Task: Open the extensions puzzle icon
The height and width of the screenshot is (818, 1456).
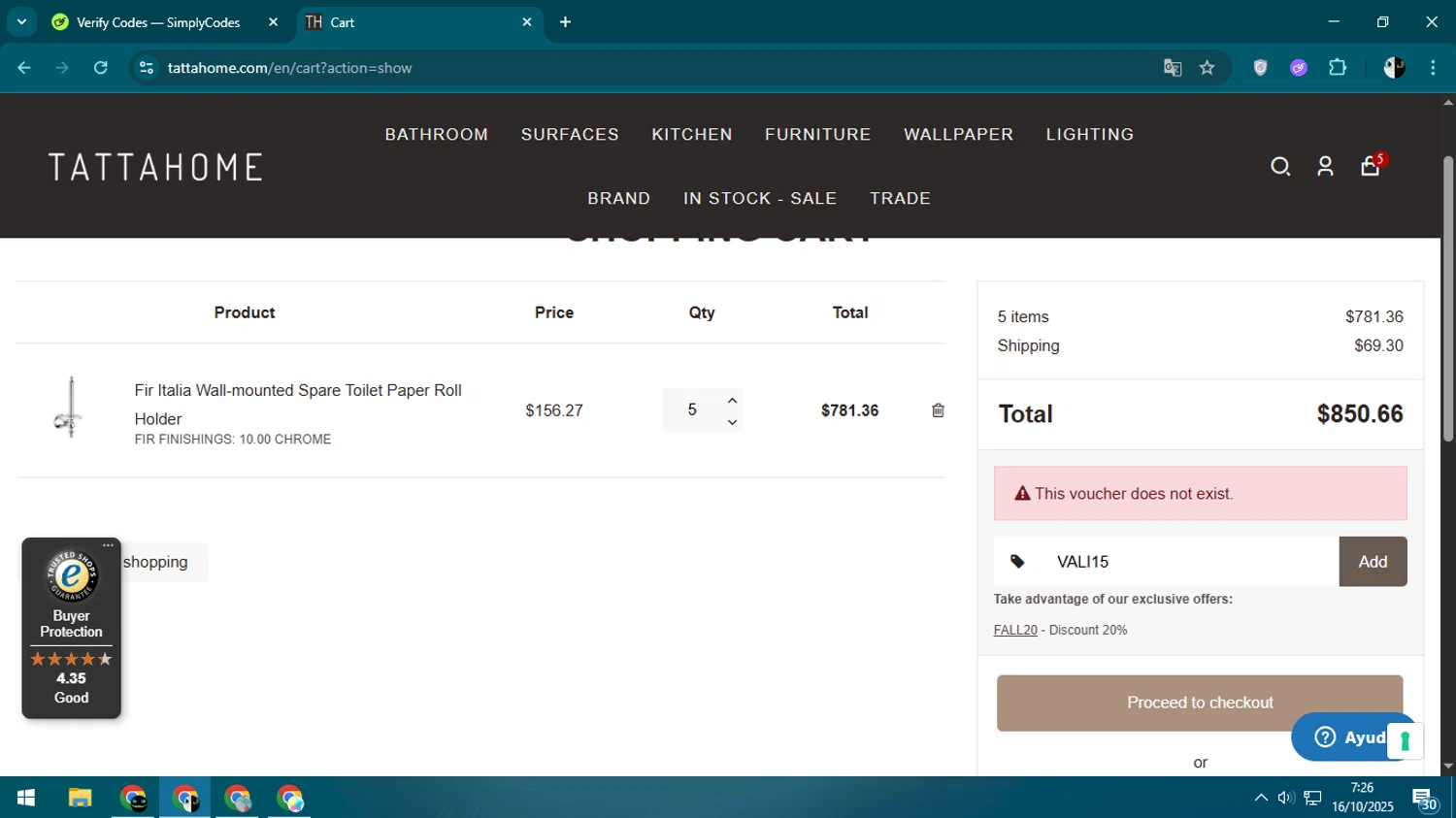Action: pyautogui.click(x=1338, y=68)
